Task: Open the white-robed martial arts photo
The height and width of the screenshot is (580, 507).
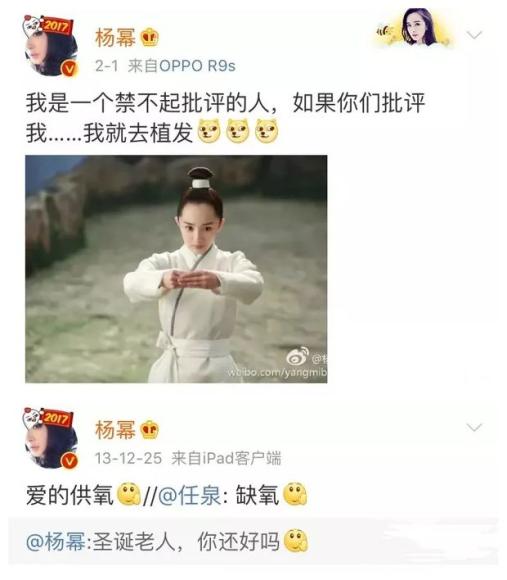Action: point(176,269)
